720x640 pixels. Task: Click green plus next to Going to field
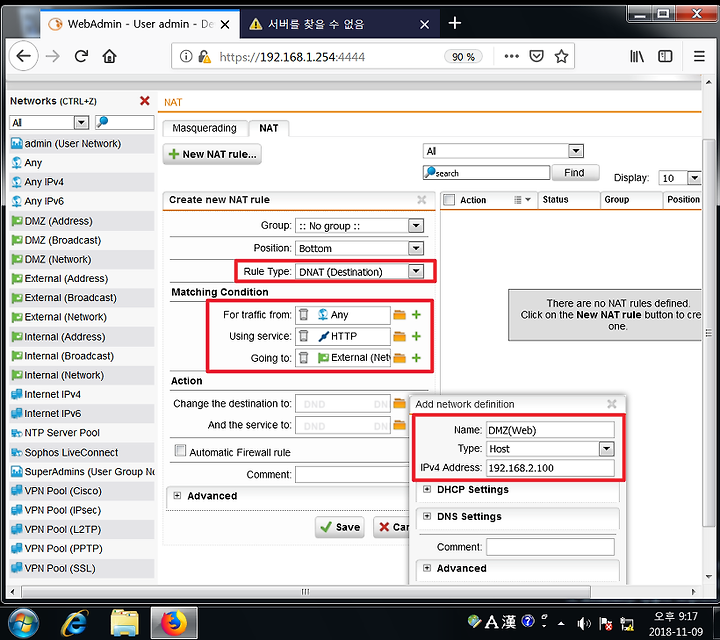point(416,358)
